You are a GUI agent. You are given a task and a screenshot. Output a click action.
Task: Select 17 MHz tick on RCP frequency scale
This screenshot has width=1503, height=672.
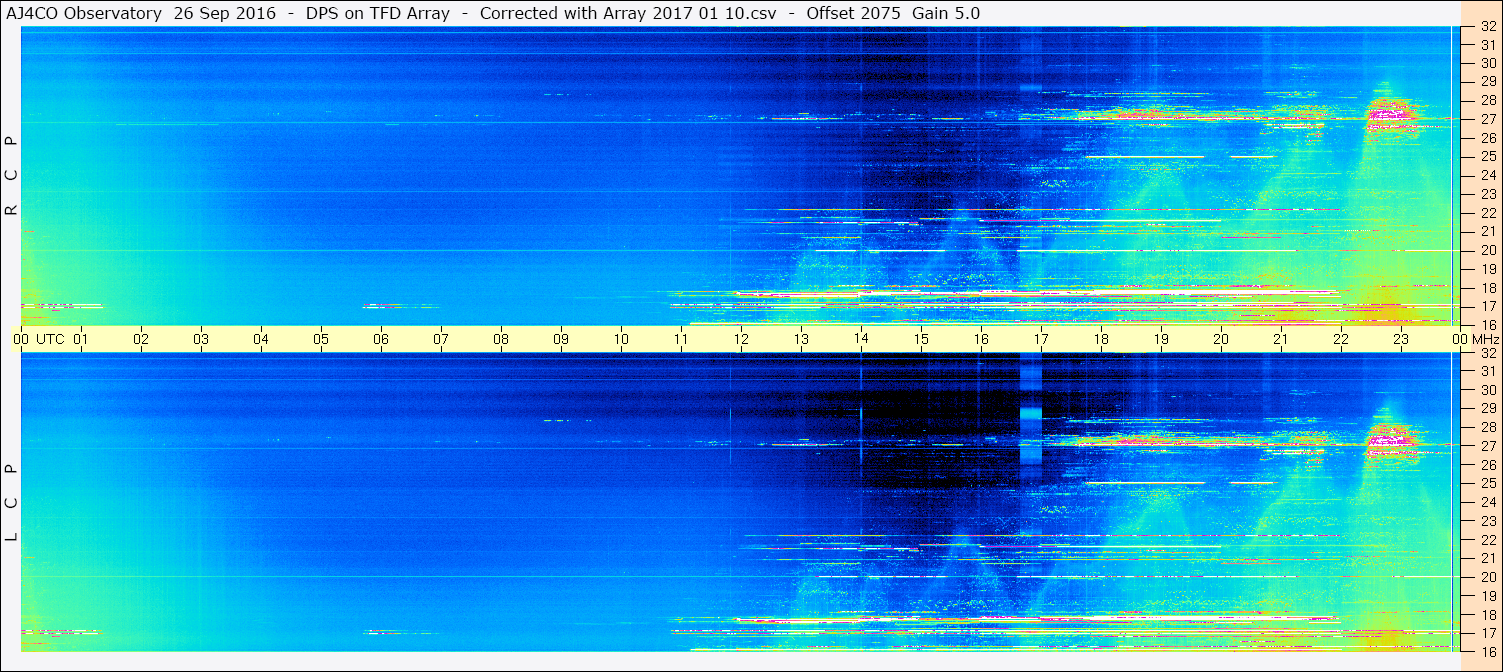pos(1487,306)
